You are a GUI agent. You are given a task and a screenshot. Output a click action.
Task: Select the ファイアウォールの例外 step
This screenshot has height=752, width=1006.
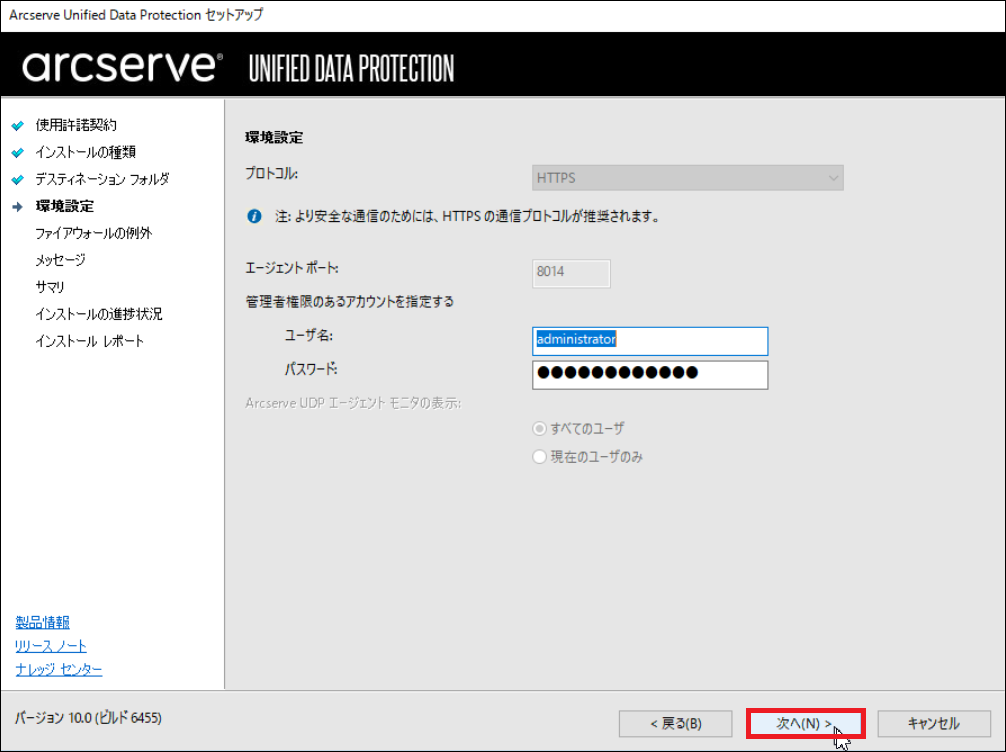94,233
